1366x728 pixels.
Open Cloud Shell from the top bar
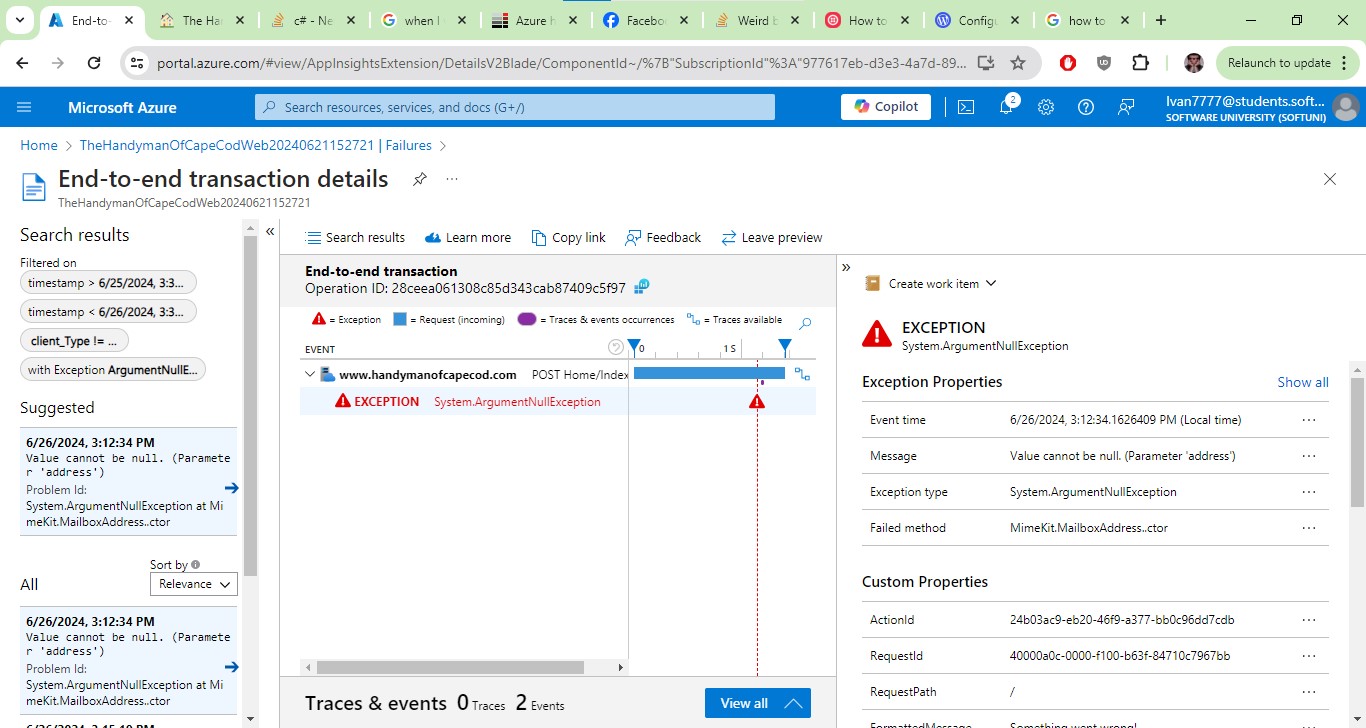point(966,107)
